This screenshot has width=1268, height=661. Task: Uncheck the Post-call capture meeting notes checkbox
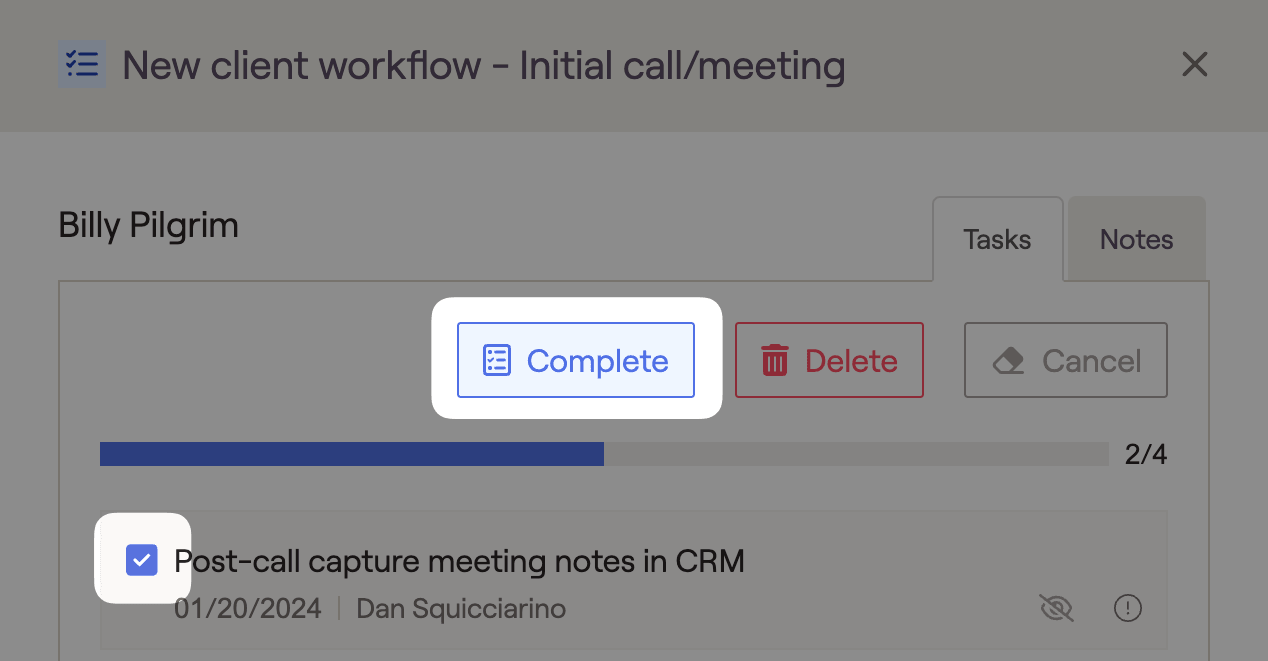pyautogui.click(x=142, y=560)
